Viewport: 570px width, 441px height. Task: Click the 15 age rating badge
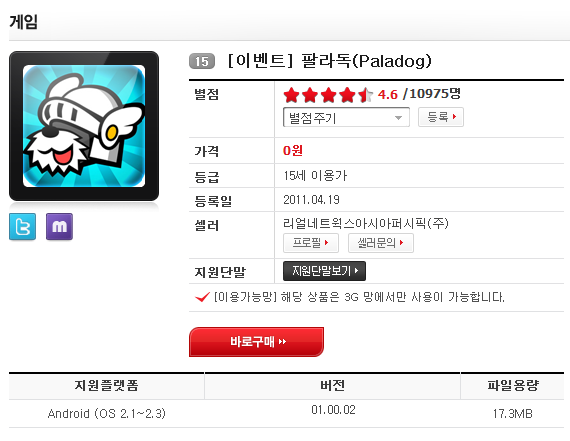pyautogui.click(x=202, y=61)
